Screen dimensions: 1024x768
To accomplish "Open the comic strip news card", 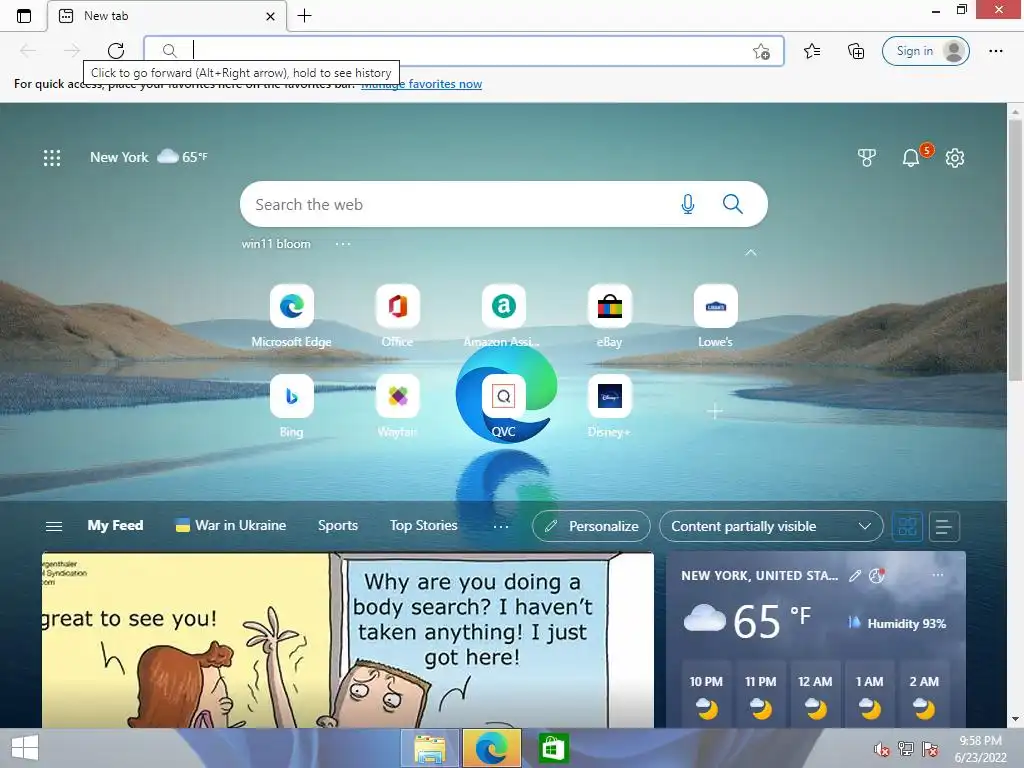I will pyautogui.click(x=347, y=640).
